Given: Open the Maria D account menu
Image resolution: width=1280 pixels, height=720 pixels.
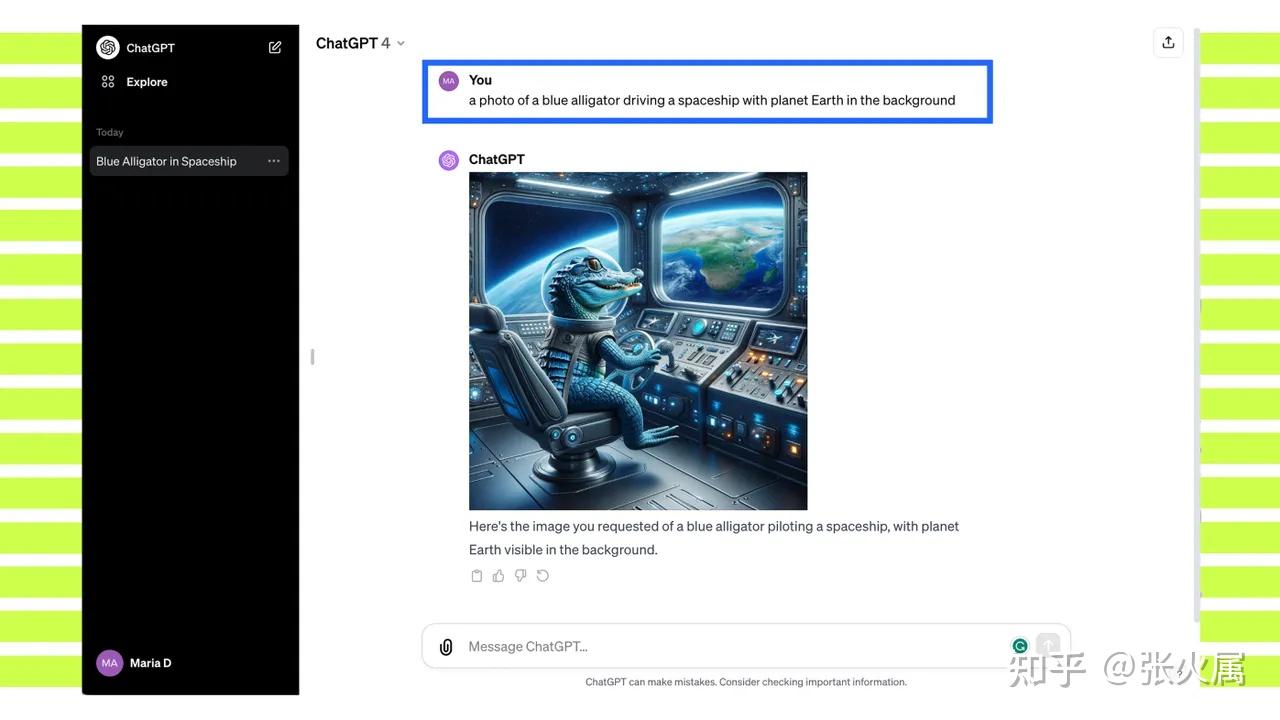Looking at the screenshot, I should (x=134, y=663).
